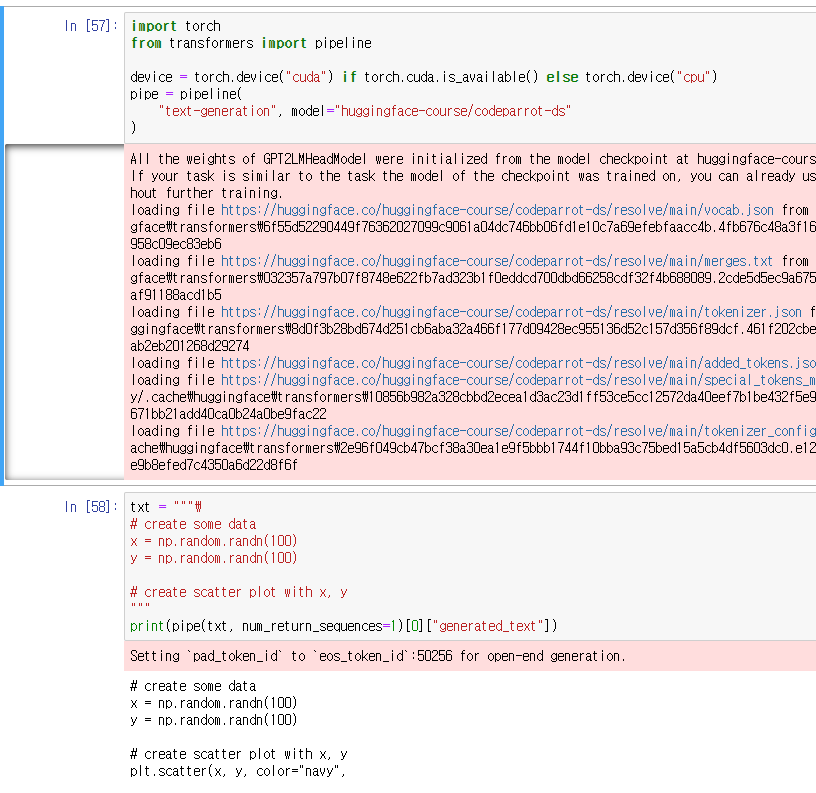The height and width of the screenshot is (793, 816).
Task: Open the merges.txt huggingface link
Action: pyautogui.click(x=497, y=261)
